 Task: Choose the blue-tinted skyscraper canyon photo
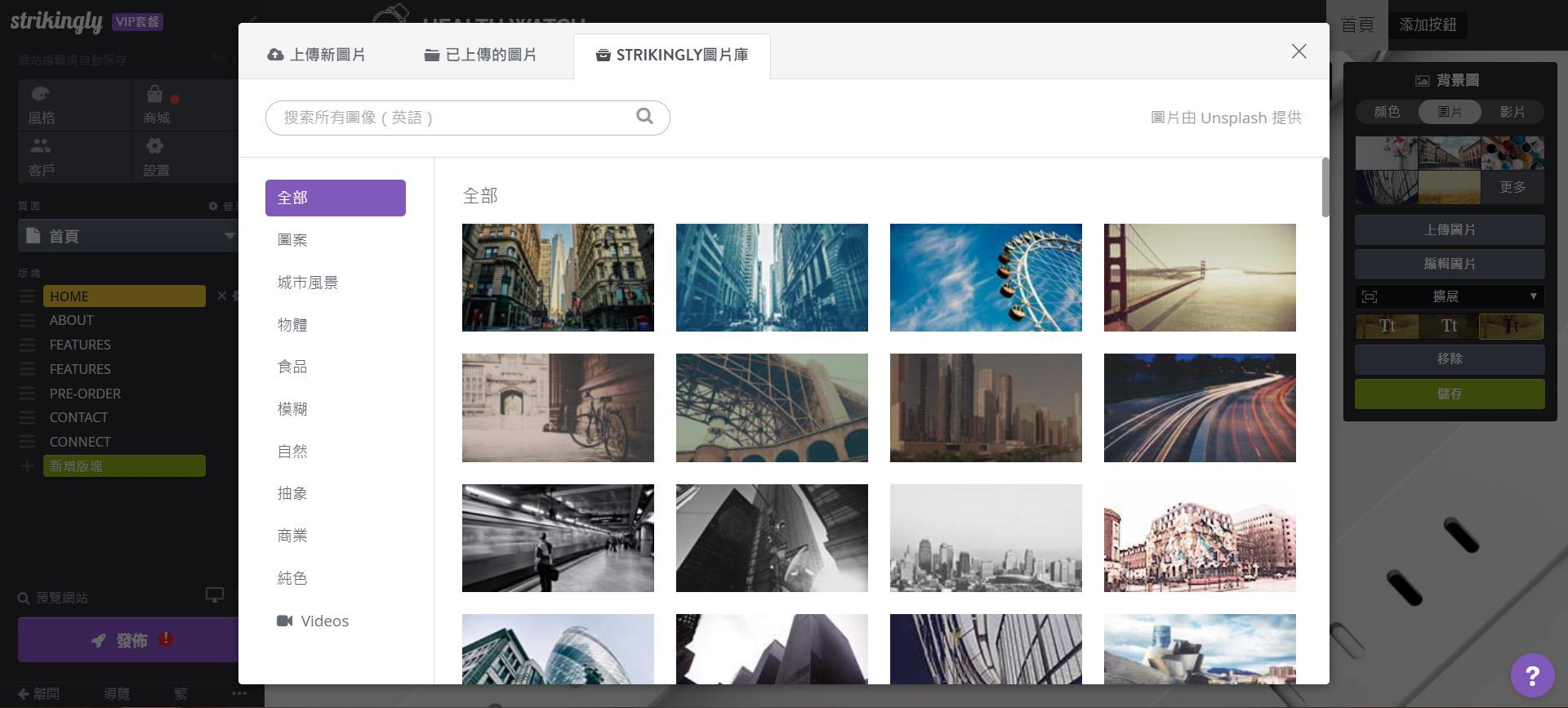click(772, 278)
